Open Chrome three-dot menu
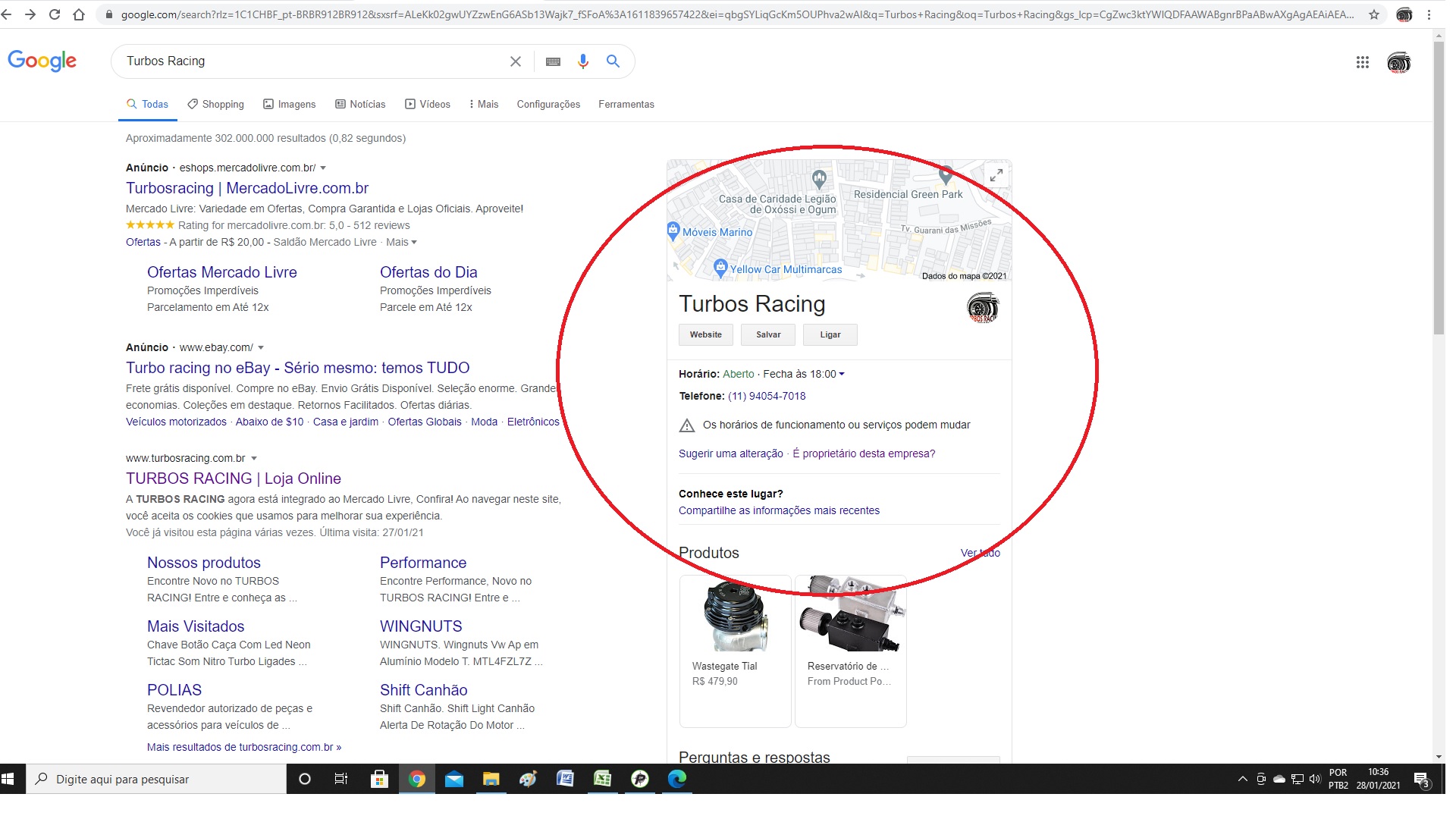The image size is (1456, 819). tap(1429, 14)
